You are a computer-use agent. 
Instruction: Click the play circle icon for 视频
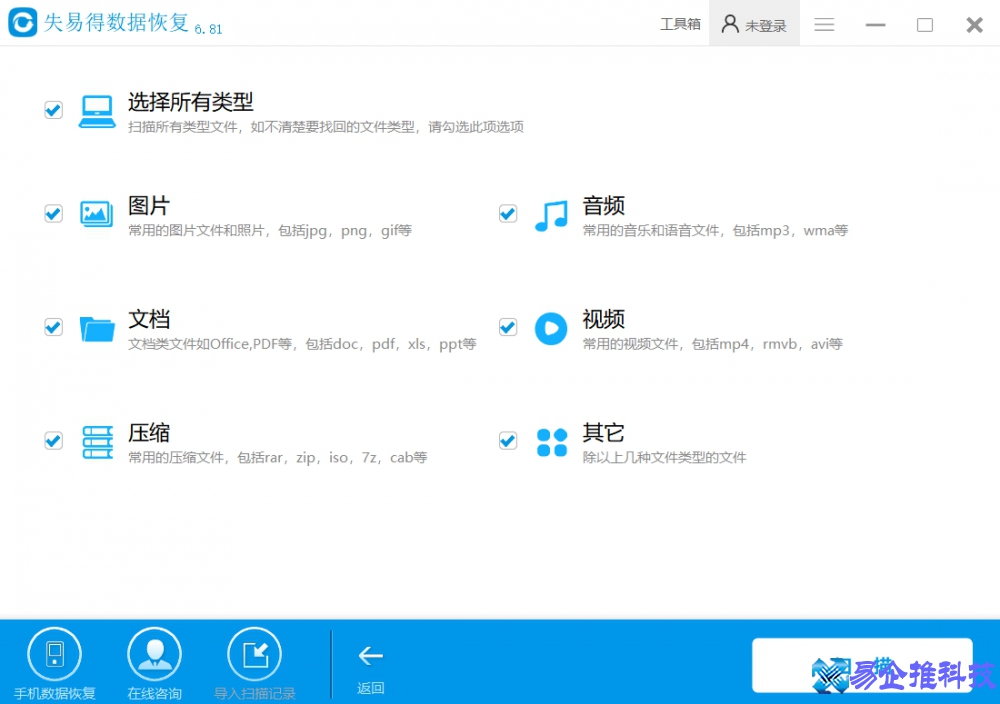pyautogui.click(x=551, y=327)
